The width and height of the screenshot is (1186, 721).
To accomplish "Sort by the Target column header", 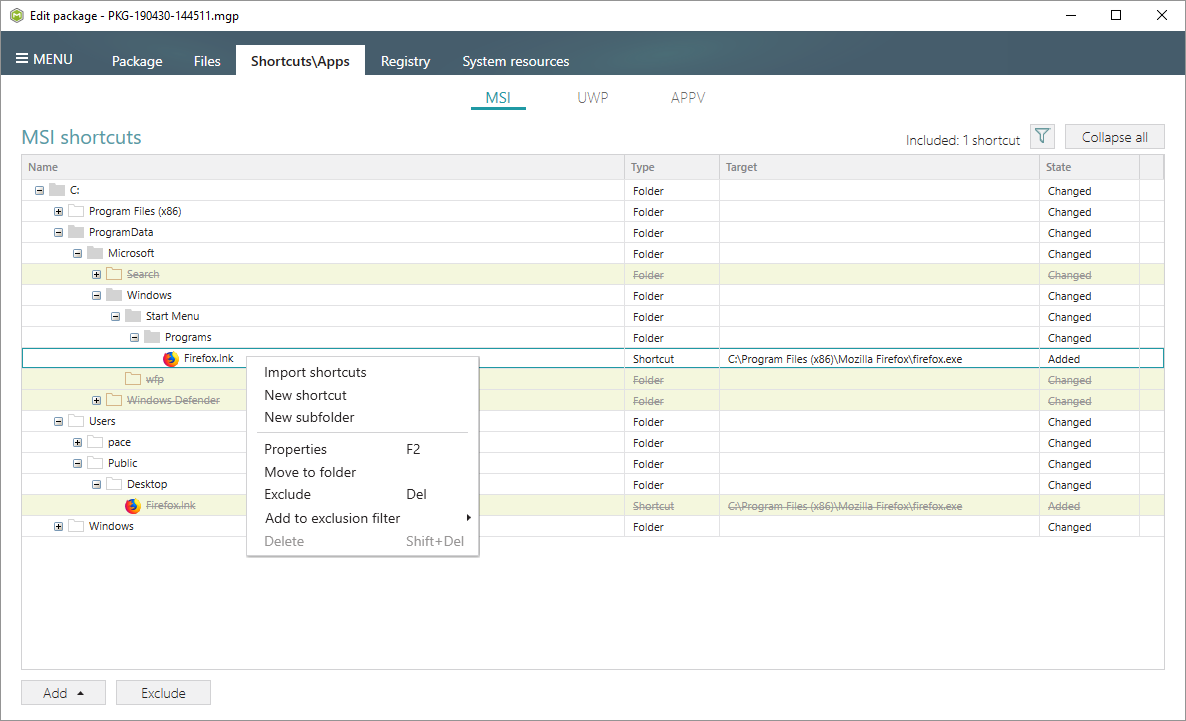I will (x=879, y=167).
